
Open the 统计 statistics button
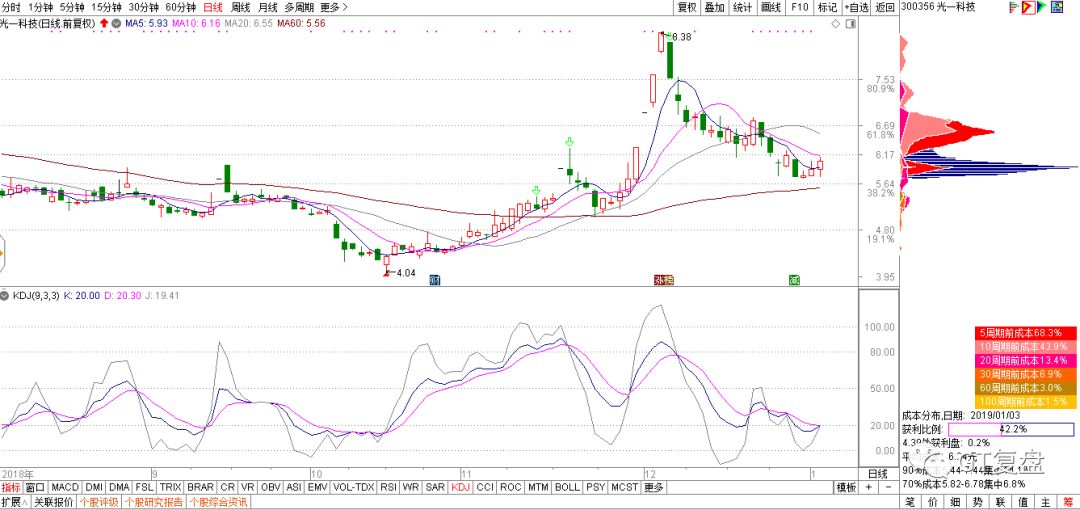point(742,8)
